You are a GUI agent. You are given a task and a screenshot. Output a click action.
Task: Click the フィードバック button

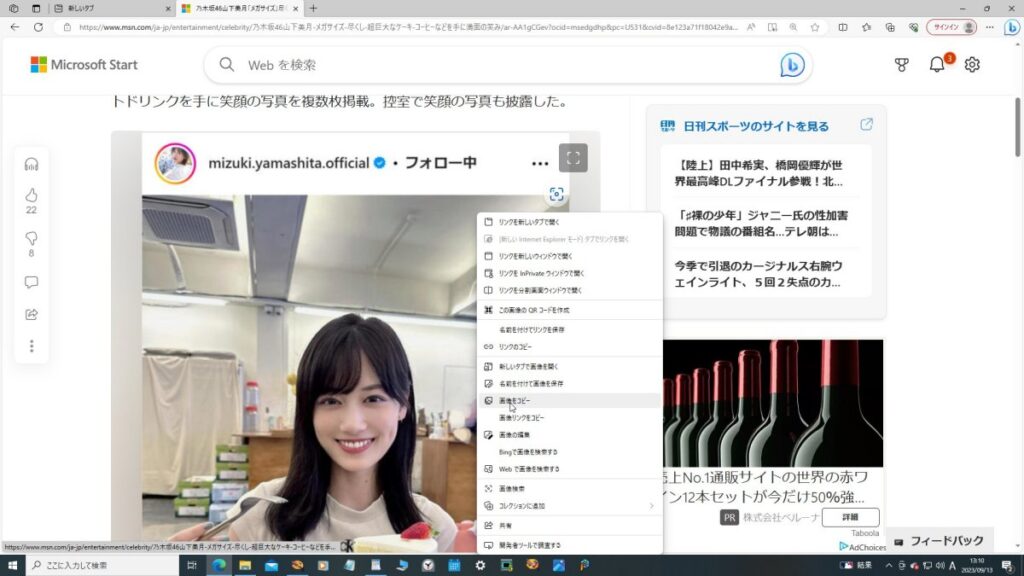tap(940, 541)
